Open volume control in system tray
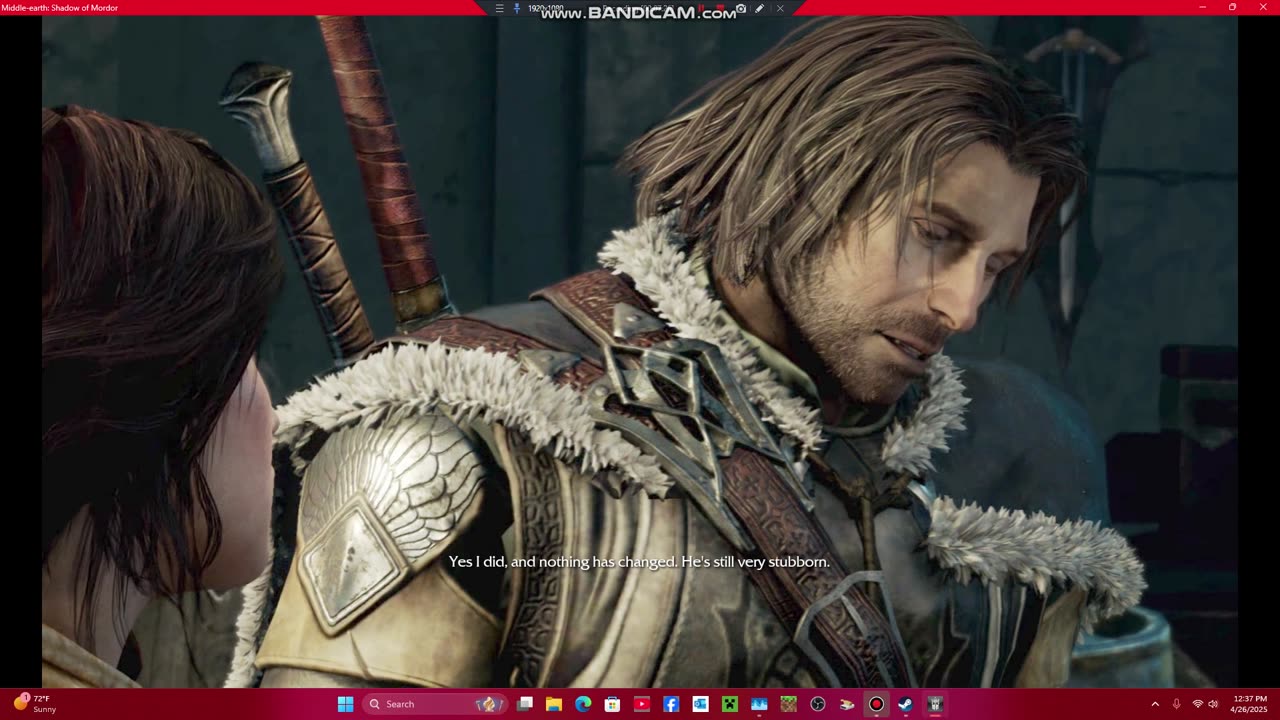Viewport: 1280px width, 720px height. (x=1213, y=704)
